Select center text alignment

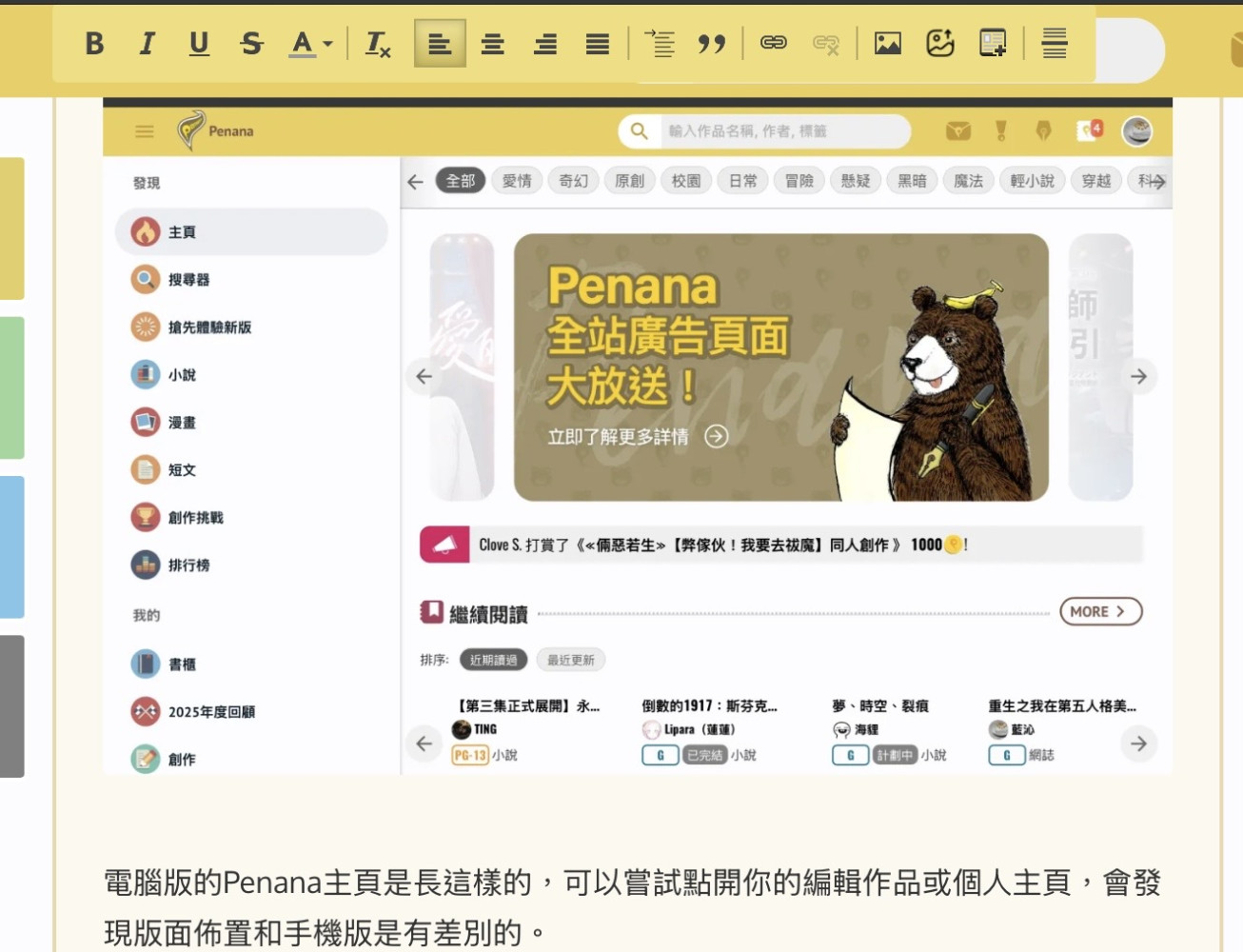(x=492, y=44)
